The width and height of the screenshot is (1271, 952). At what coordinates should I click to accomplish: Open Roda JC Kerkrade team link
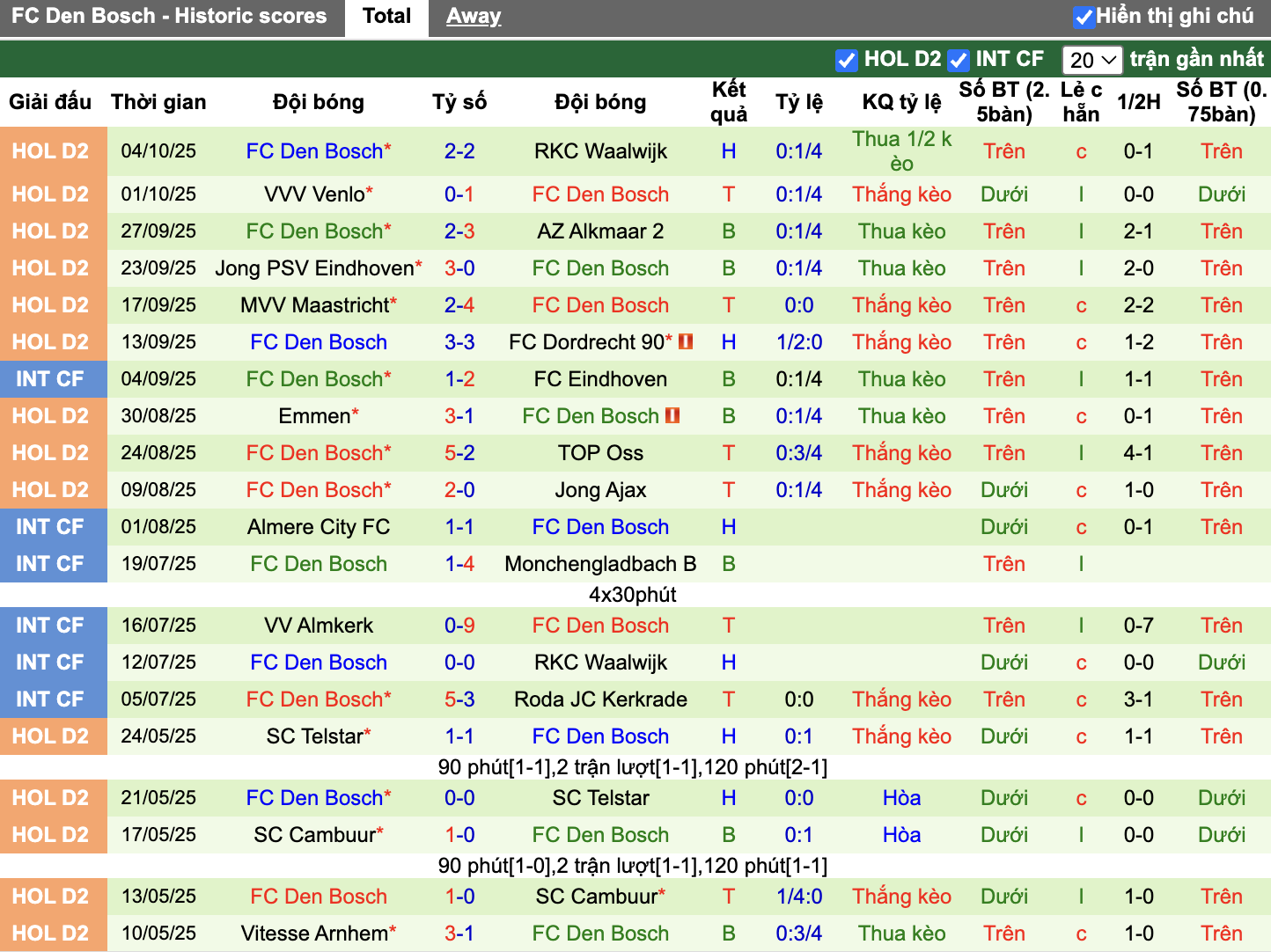pyautogui.click(x=600, y=699)
